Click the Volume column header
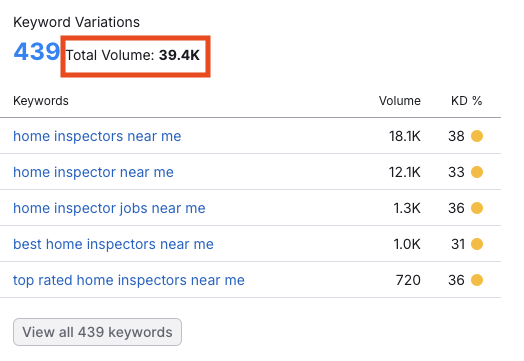The image size is (524, 361). tap(400, 101)
